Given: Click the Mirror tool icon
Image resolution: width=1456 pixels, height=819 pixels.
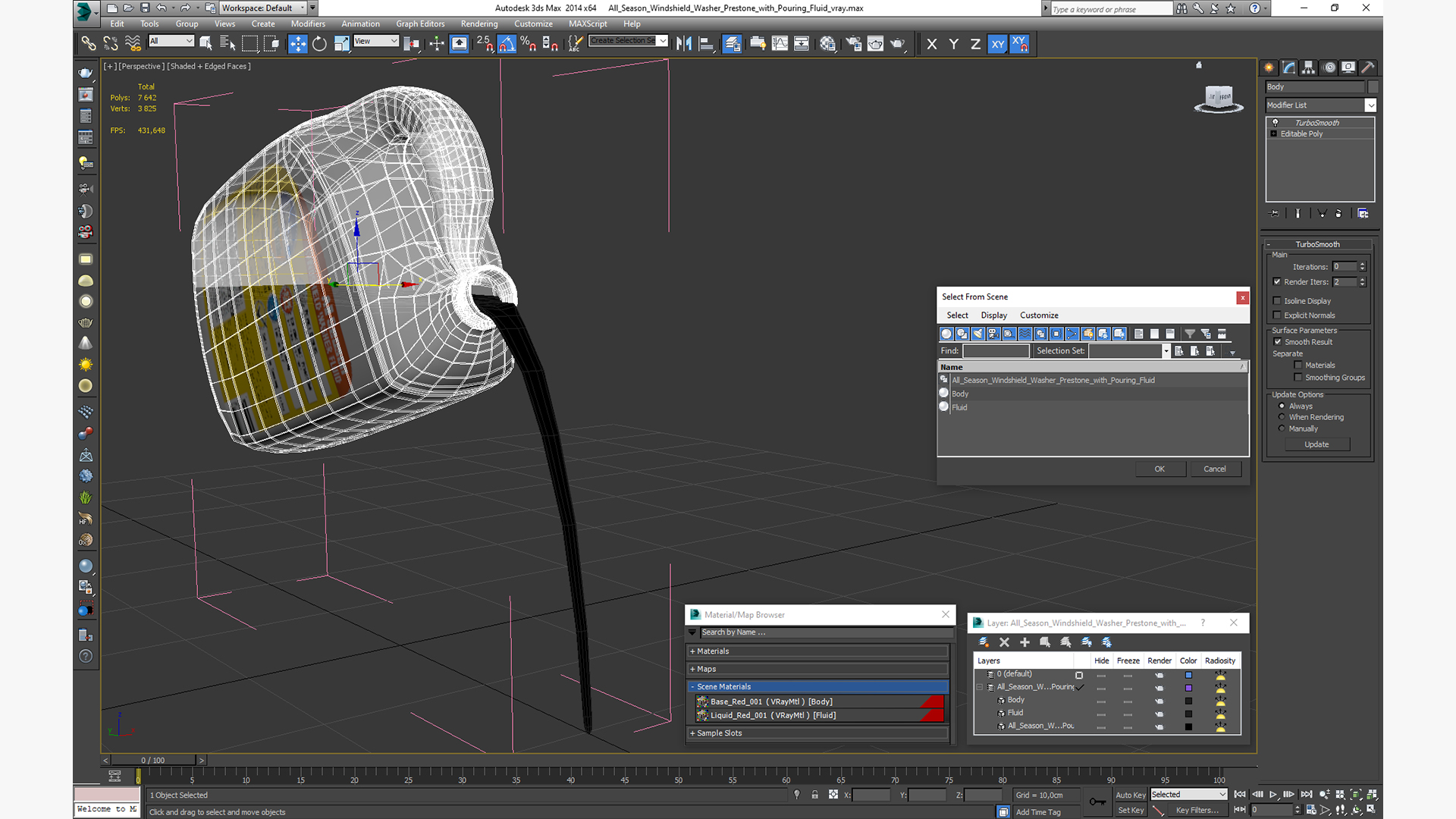Looking at the screenshot, I should pos(684,44).
